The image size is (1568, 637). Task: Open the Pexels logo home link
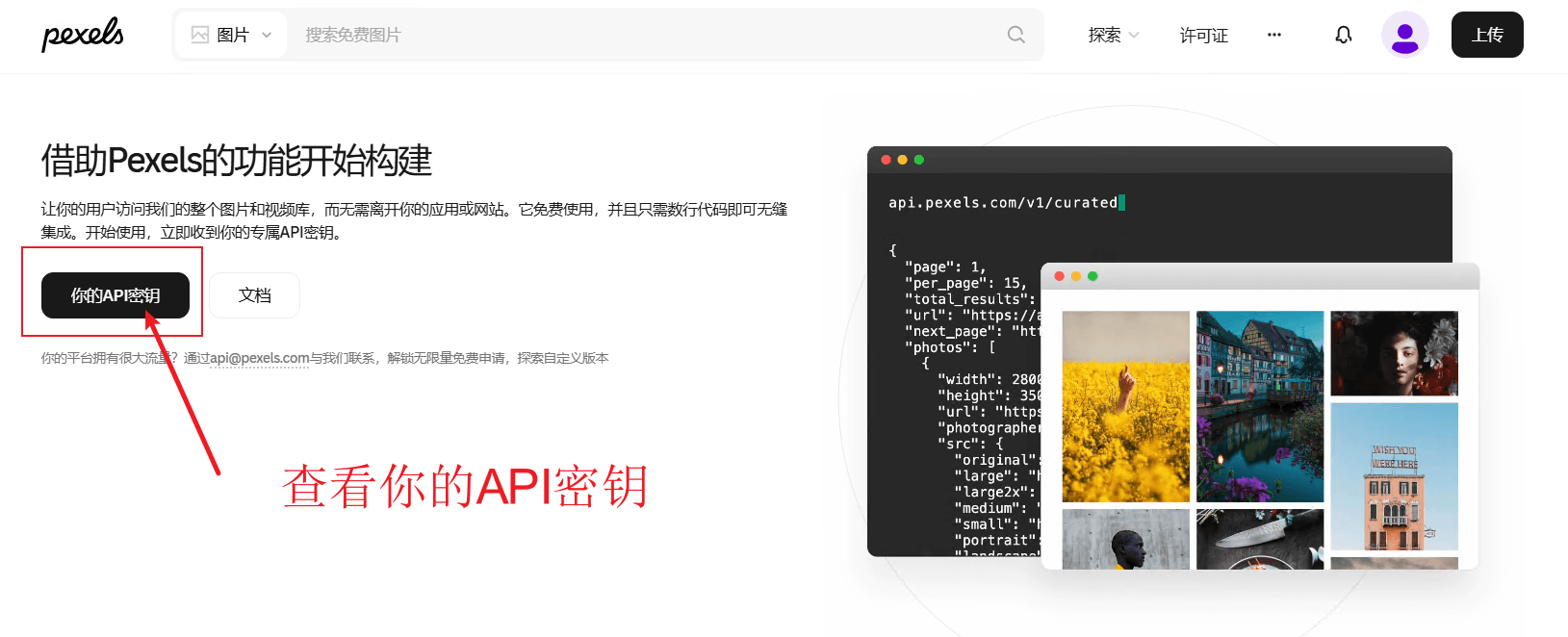click(83, 35)
